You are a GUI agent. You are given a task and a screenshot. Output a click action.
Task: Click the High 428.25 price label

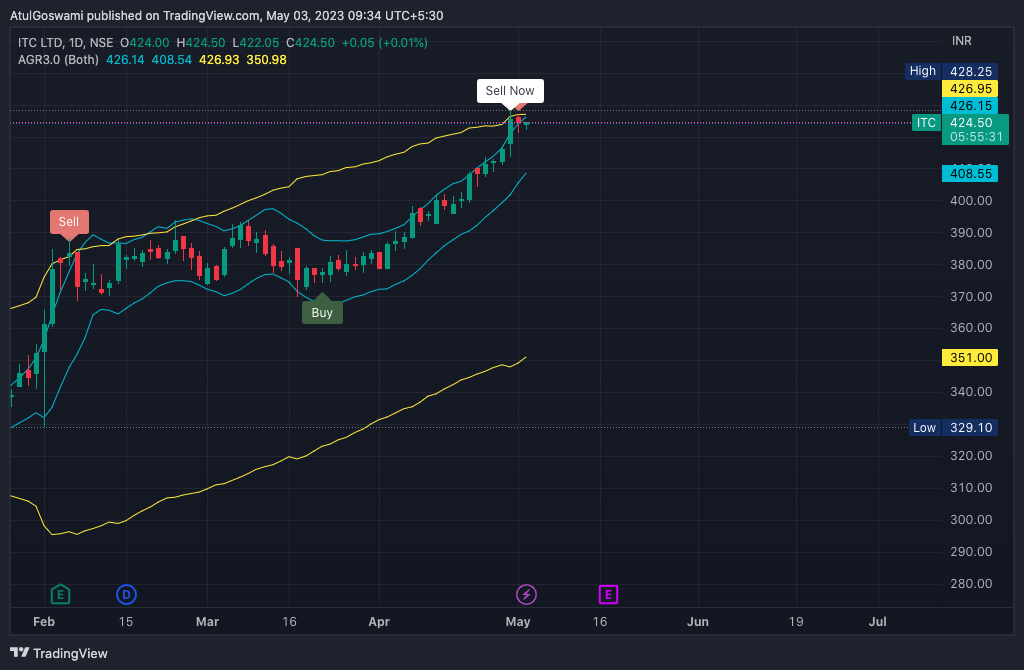(x=951, y=71)
